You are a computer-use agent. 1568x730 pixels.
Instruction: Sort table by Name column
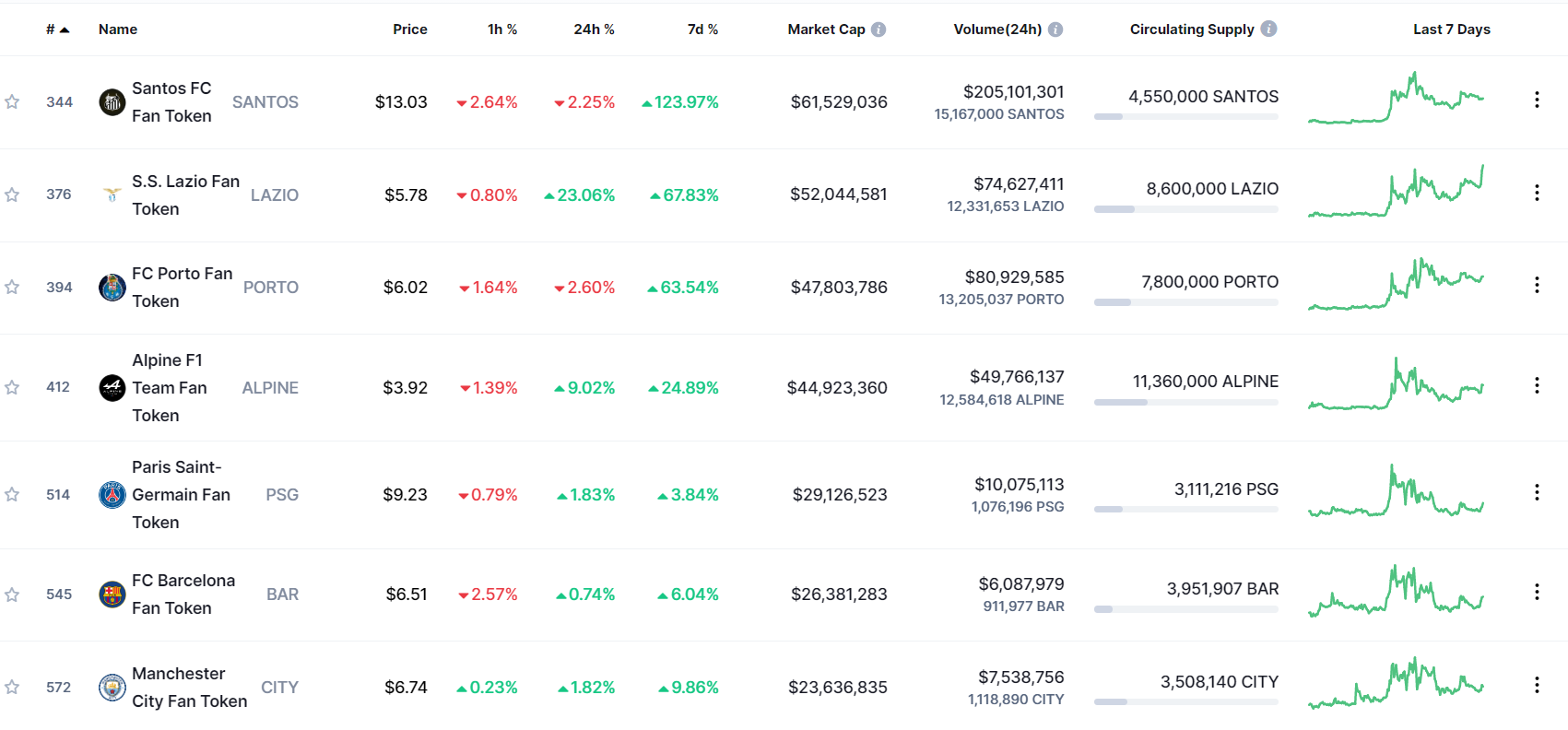118,29
